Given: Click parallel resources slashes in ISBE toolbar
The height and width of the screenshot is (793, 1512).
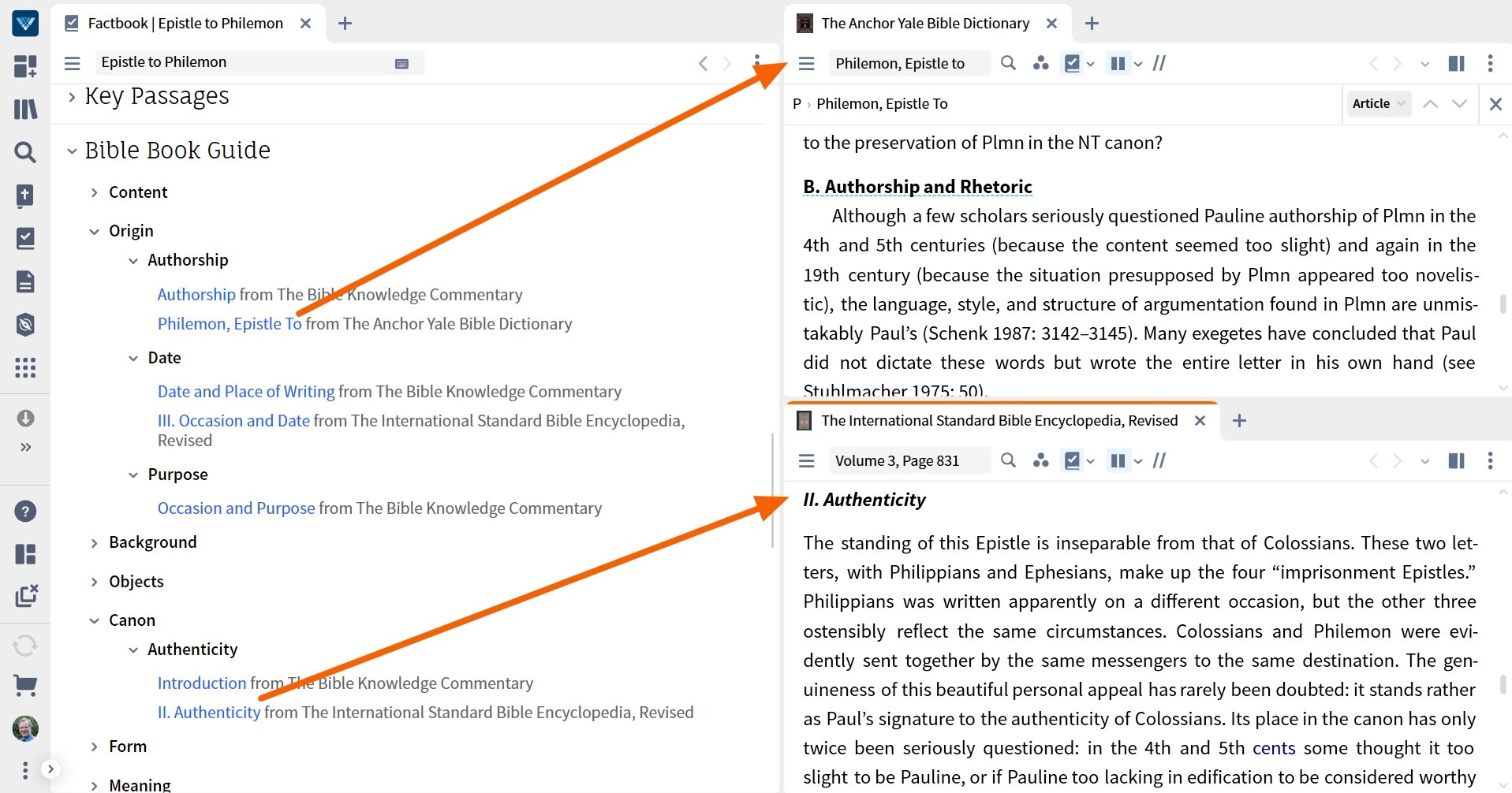Looking at the screenshot, I should [1159, 460].
